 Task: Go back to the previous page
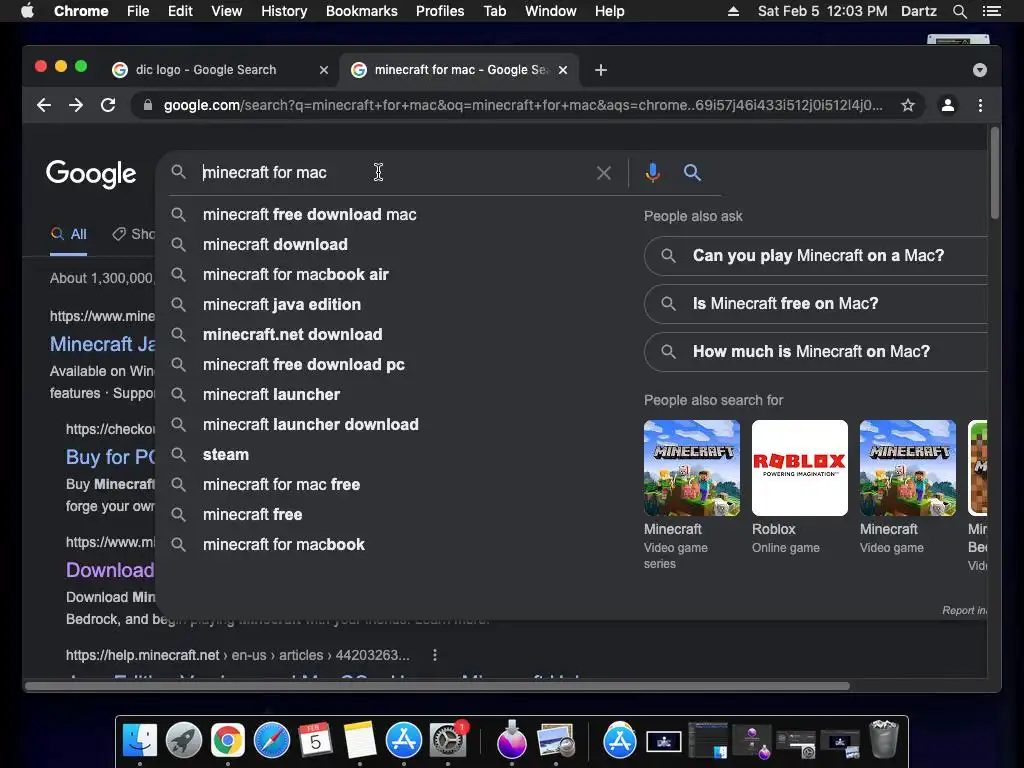coord(44,105)
